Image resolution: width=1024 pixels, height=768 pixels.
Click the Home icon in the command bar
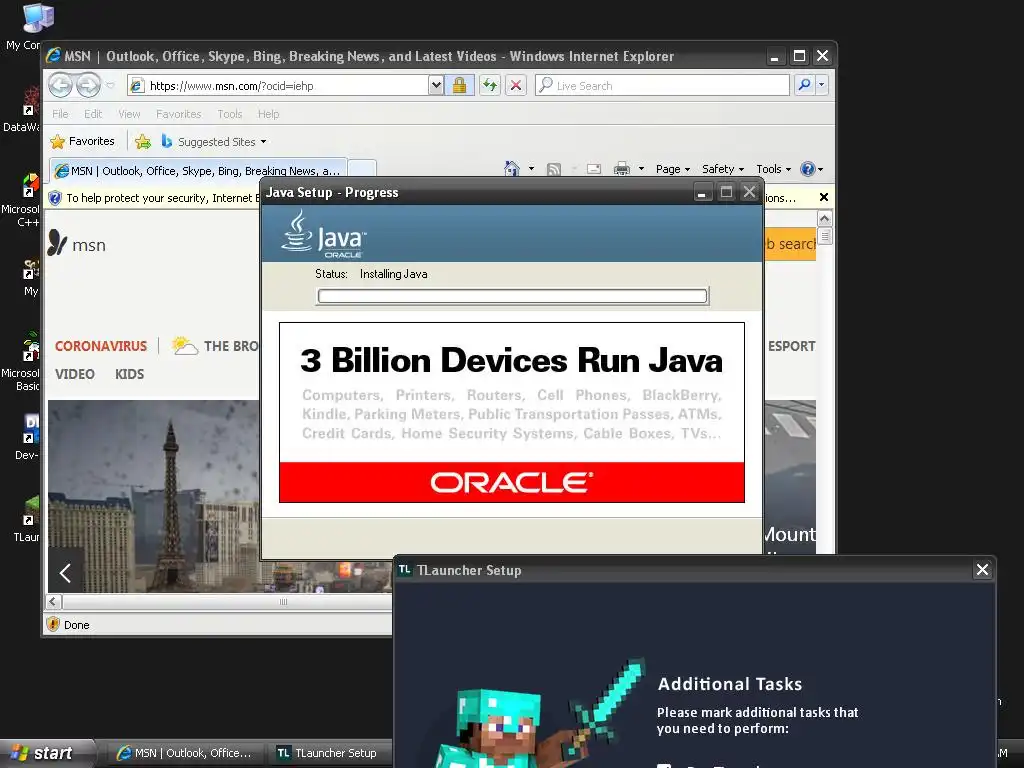click(511, 169)
